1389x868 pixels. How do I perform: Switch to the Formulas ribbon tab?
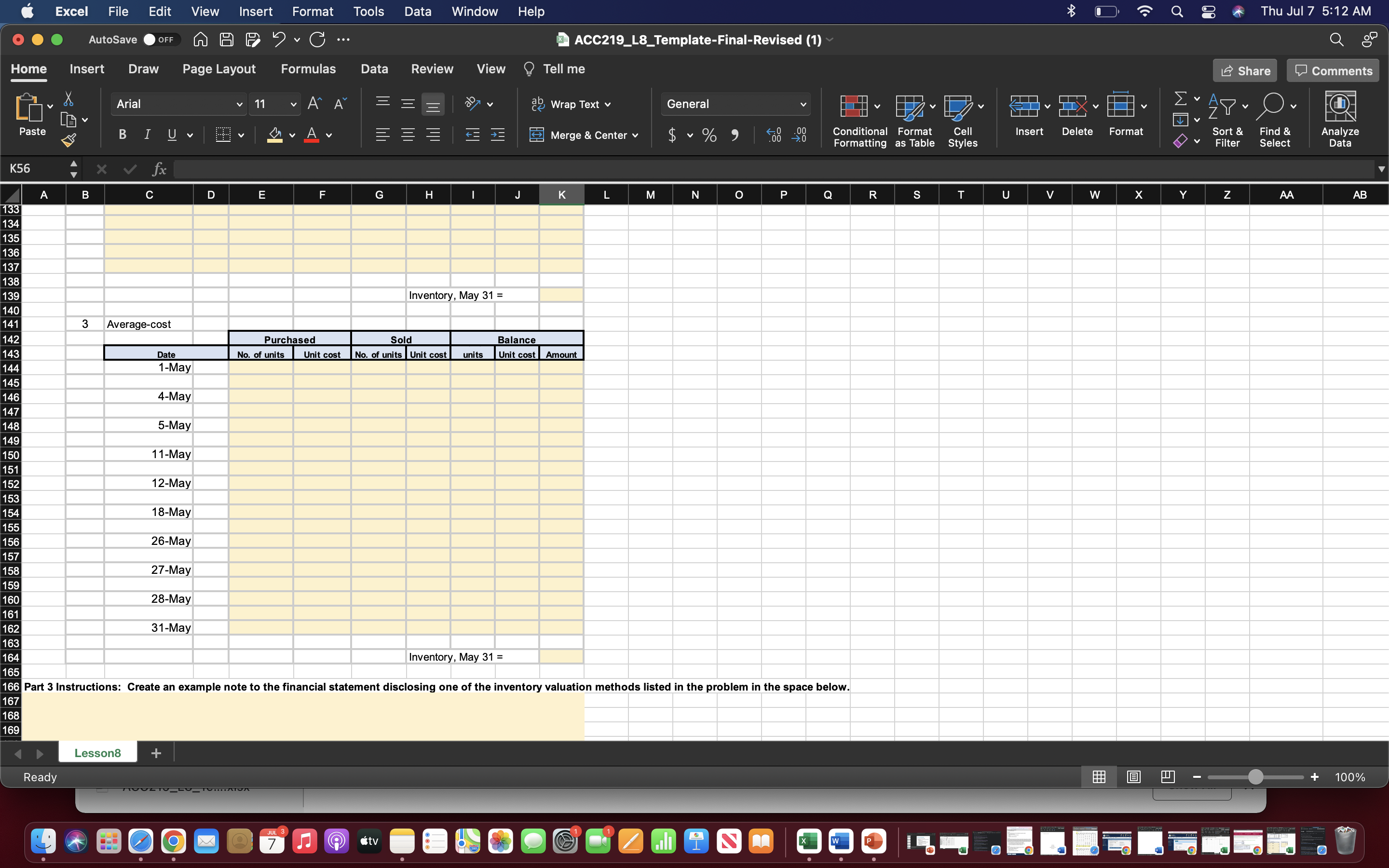(x=308, y=69)
